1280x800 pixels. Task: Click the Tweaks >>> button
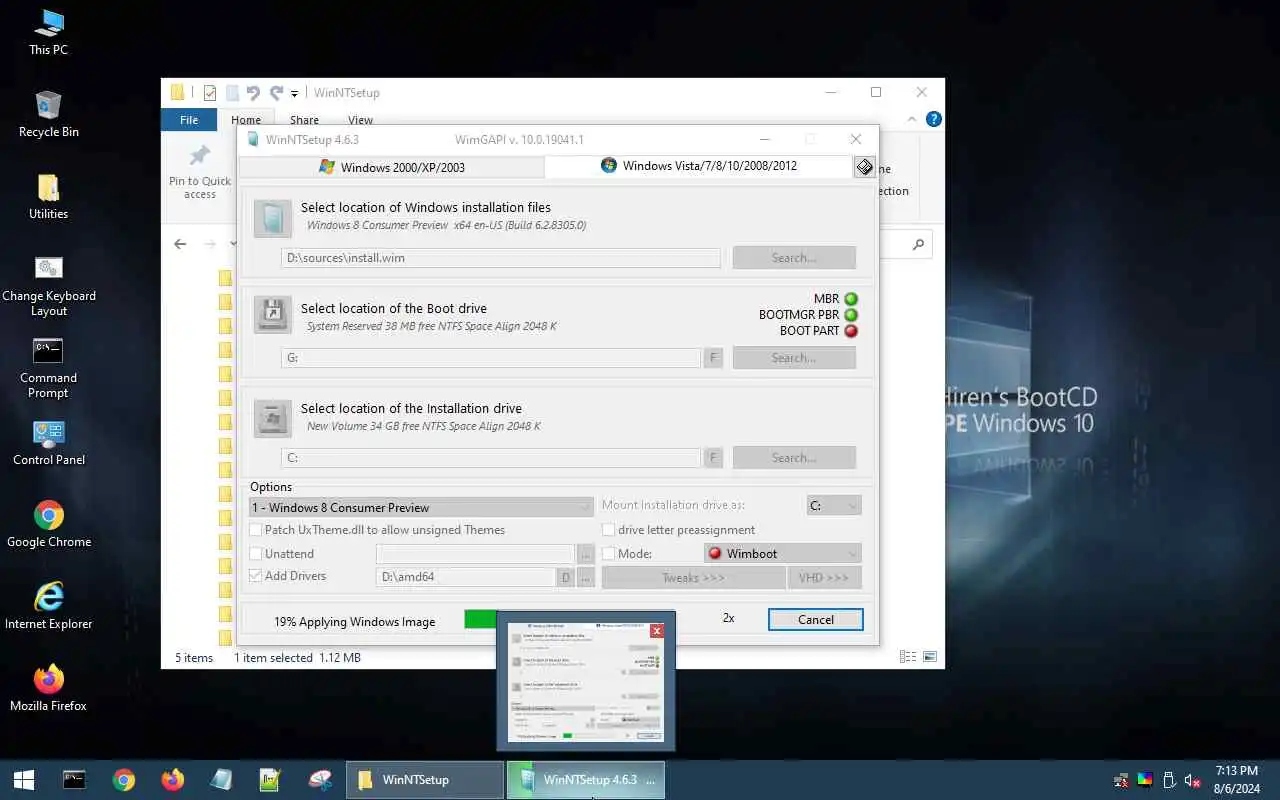point(694,578)
